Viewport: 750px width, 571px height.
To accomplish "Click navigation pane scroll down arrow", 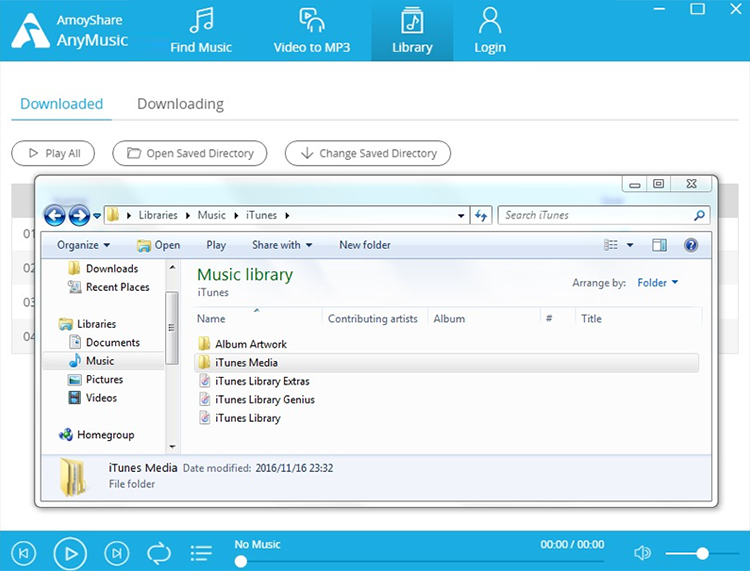I will [172, 447].
